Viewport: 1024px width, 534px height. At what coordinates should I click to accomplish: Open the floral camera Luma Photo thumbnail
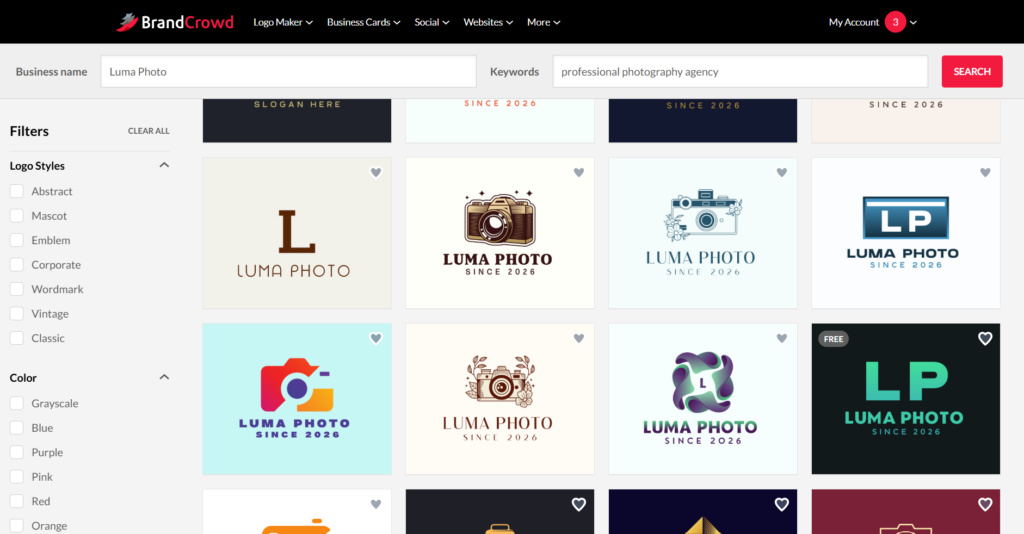tap(703, 233)
